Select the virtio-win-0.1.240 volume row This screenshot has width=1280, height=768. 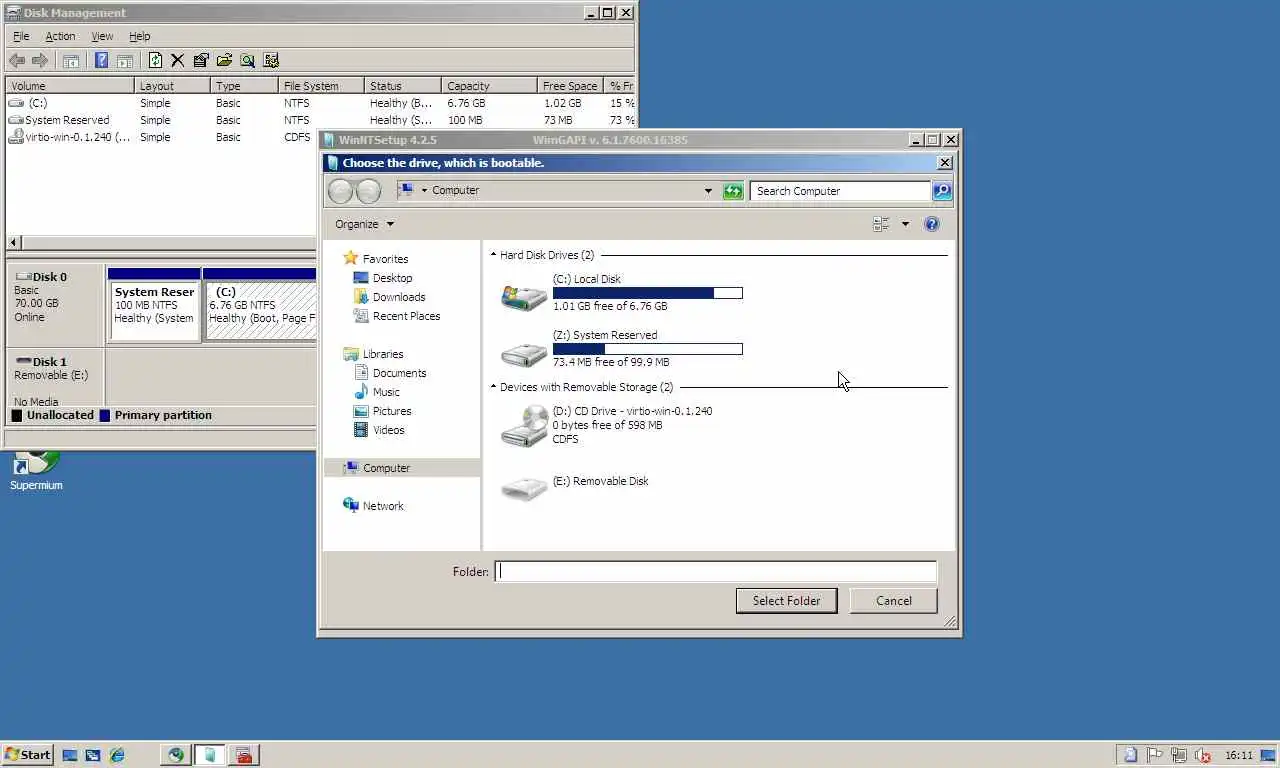coord(162,137)
